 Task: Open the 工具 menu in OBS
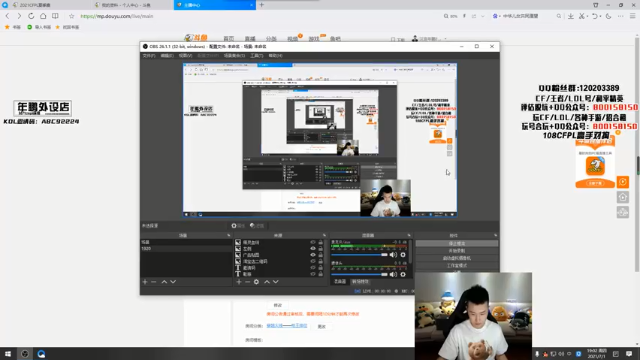click(x=256, y=56)
